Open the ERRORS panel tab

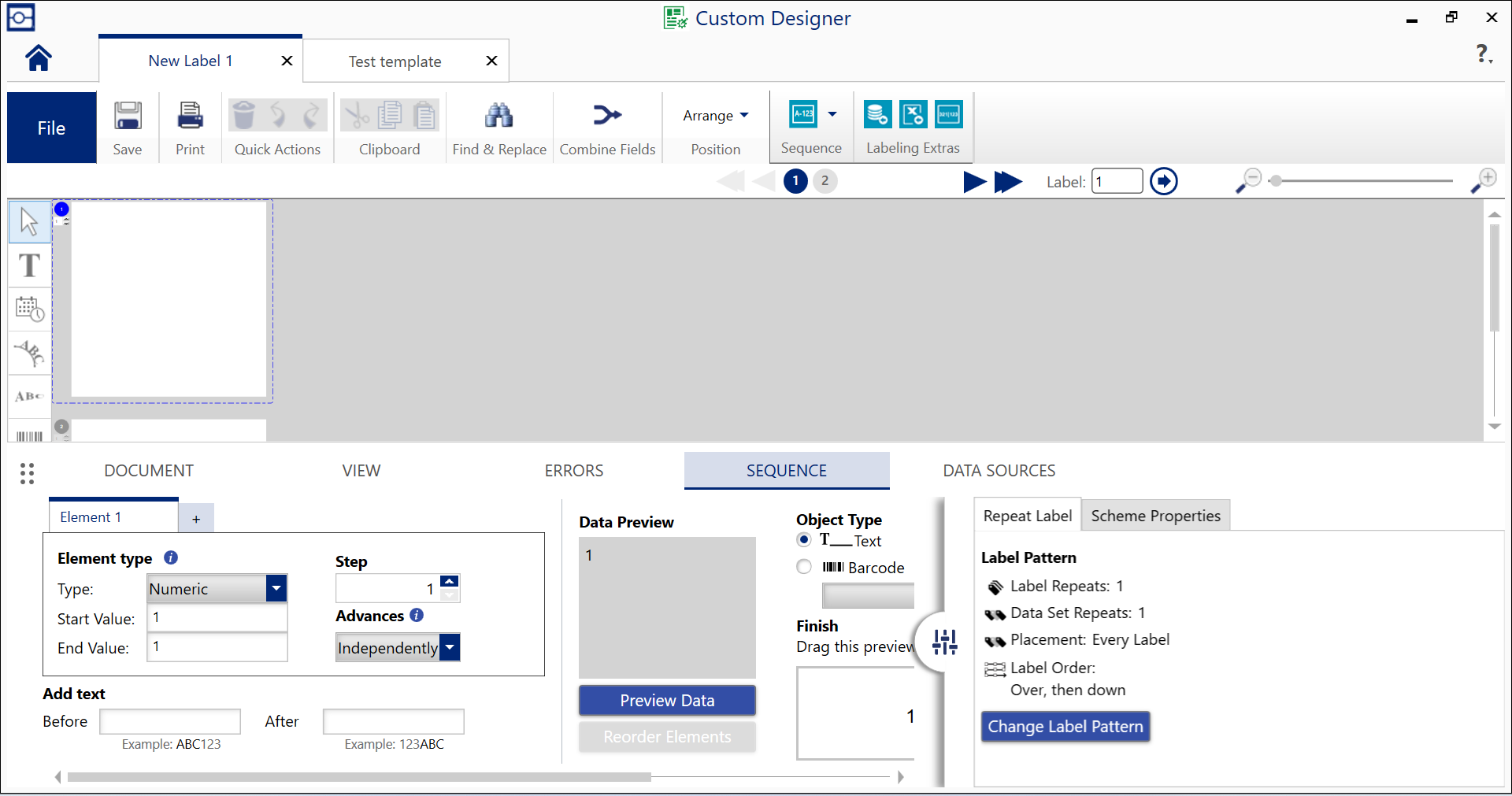[x=574, y=471]
